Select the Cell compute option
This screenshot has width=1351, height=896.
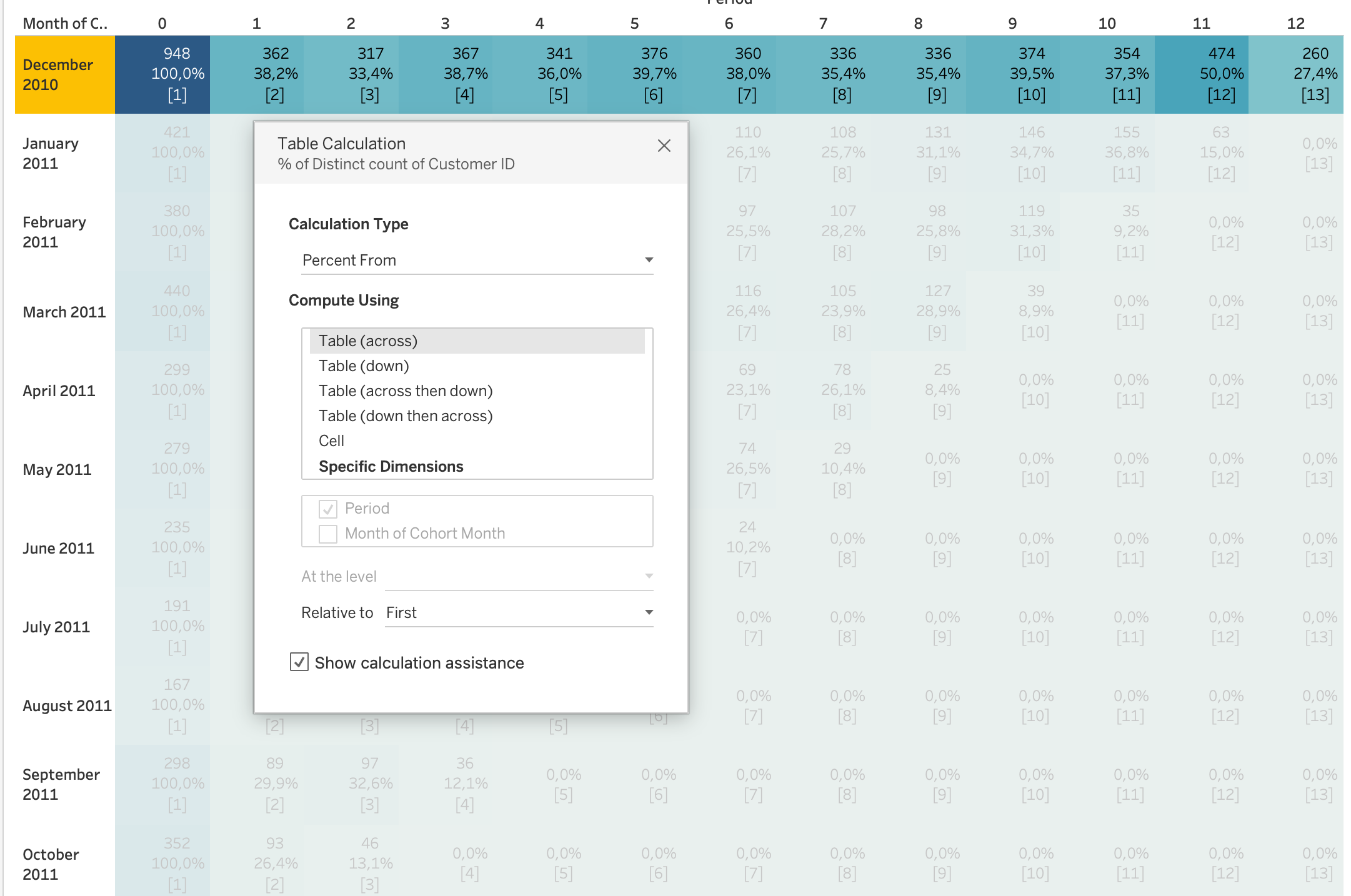332,441
